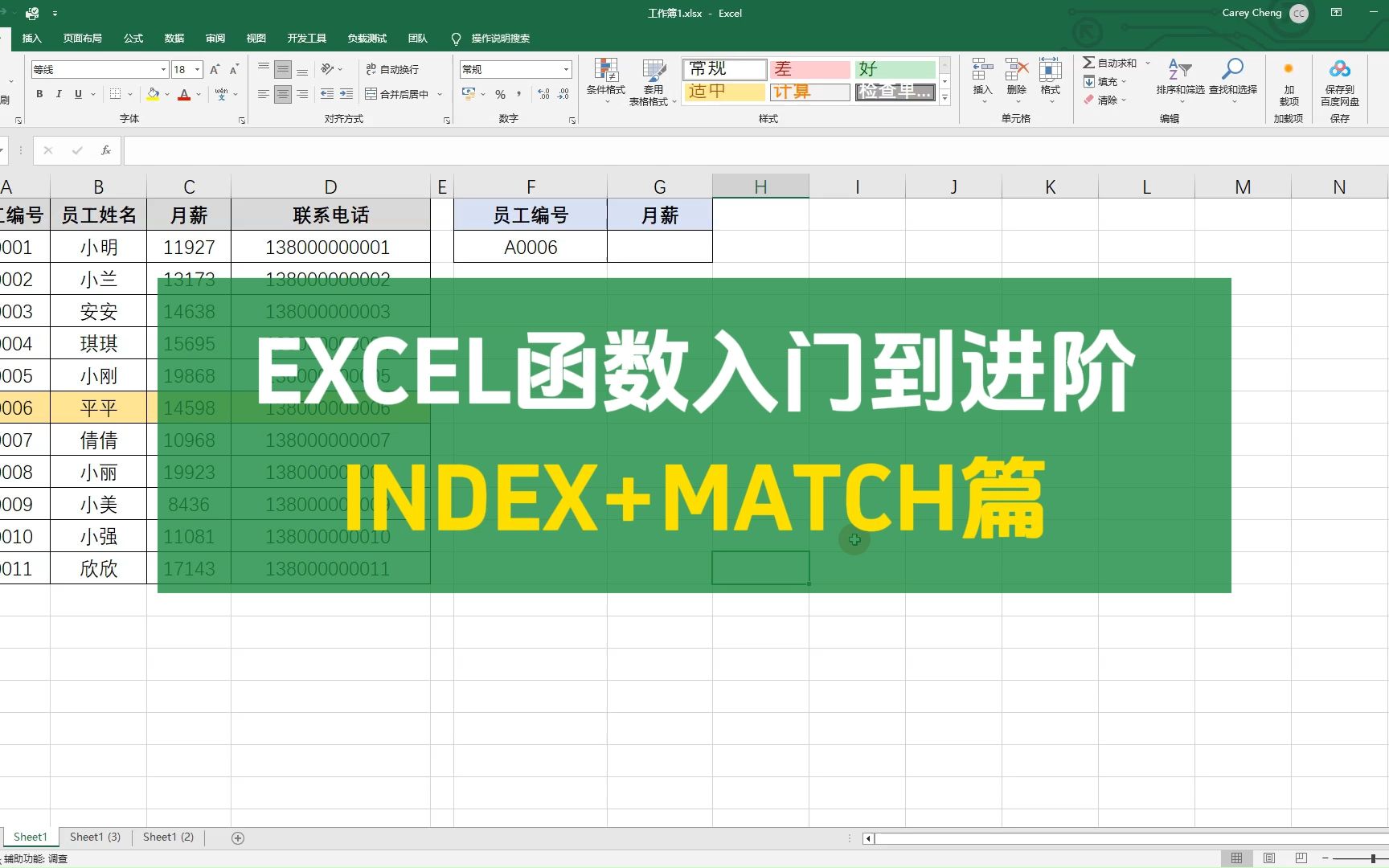Toggle bold formatting
This screenshot has height=868, width=1389.
click(39, 94)
